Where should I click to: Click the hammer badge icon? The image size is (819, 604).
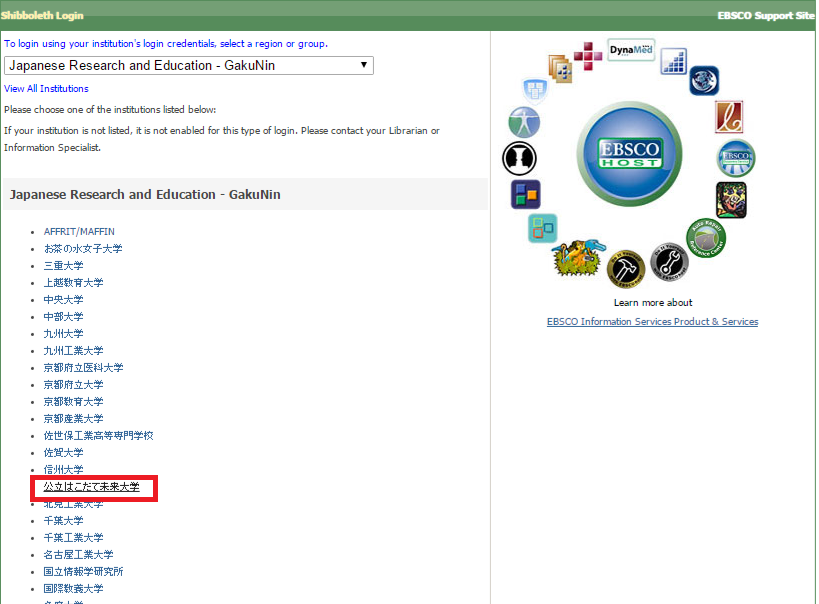626,269
